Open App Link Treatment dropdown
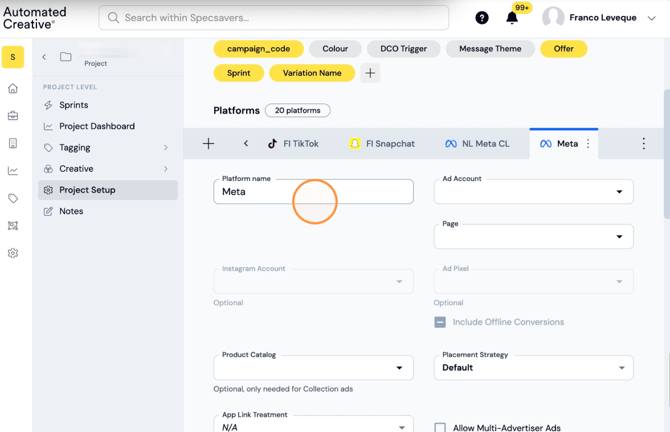The image size is (670, 432). (x=313, y=424)
